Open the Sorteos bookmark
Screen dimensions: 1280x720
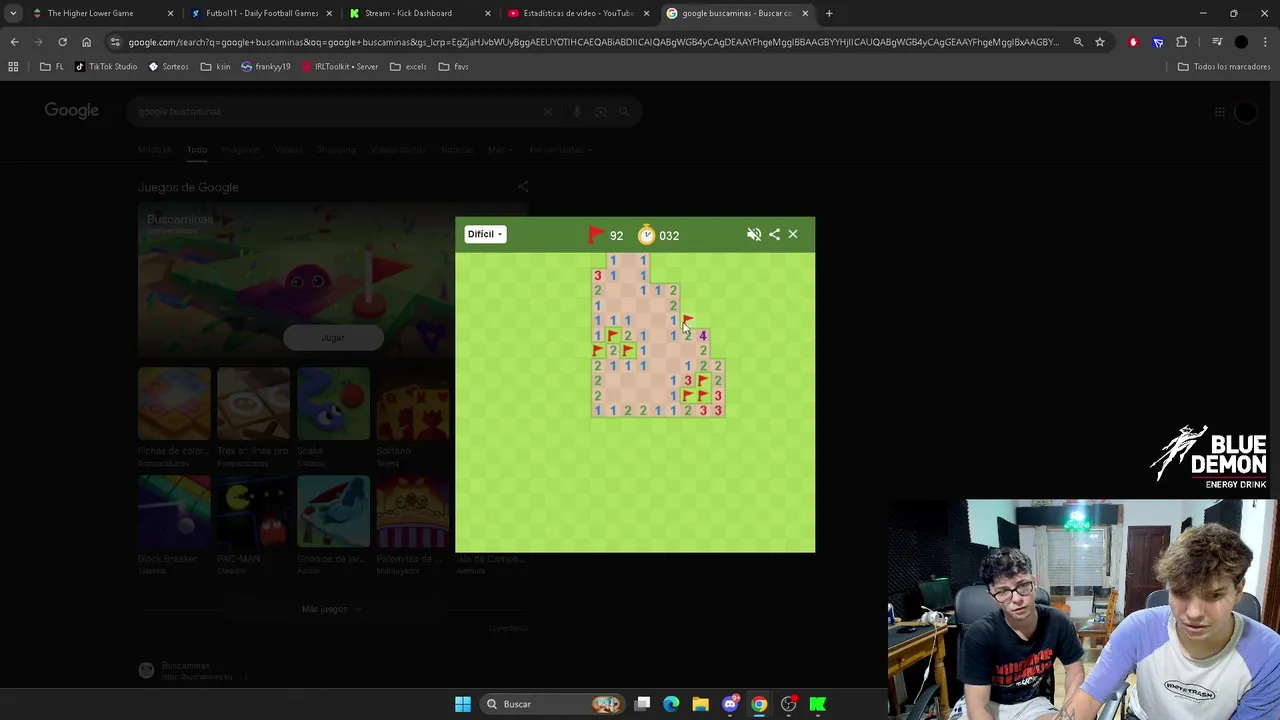168,67
